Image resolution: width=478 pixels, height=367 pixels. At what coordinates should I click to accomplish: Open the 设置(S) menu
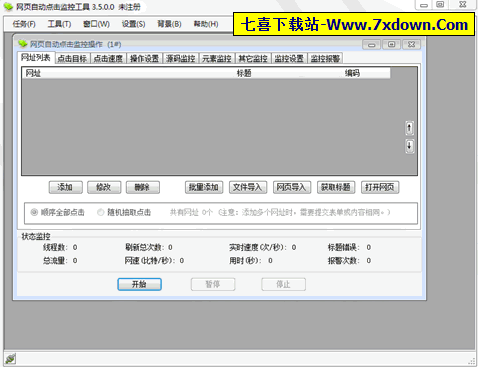(x=133, y=24)
